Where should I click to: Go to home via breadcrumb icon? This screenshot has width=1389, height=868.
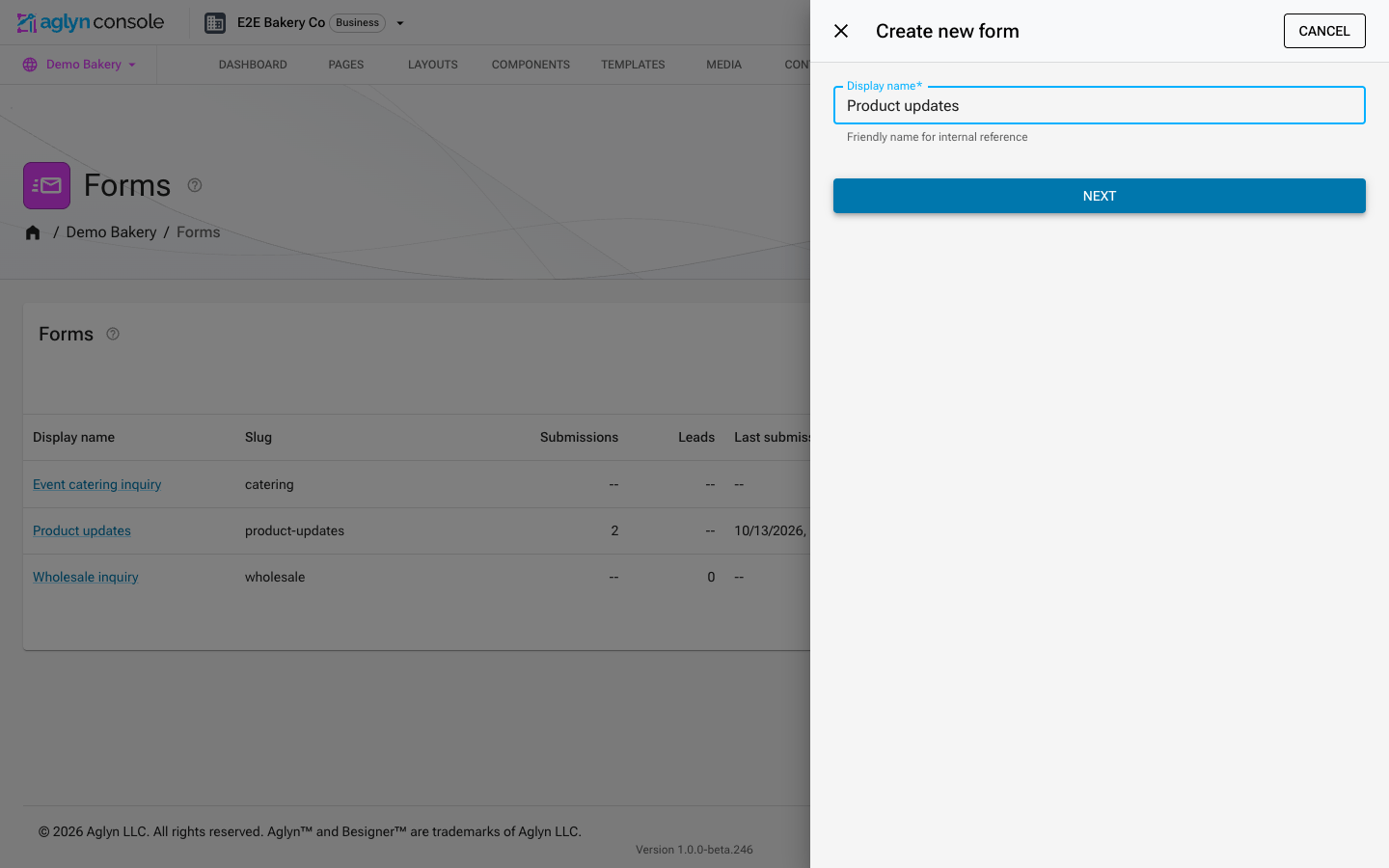33,232
